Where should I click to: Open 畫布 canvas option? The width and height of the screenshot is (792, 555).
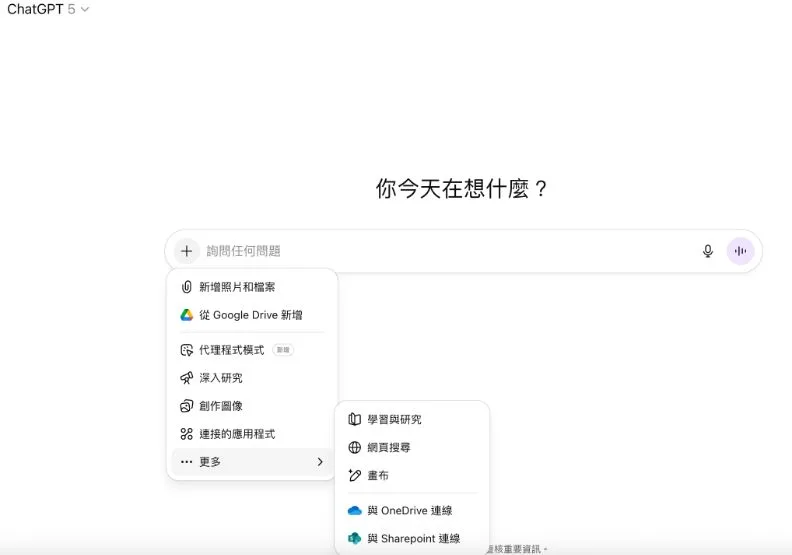412,475
